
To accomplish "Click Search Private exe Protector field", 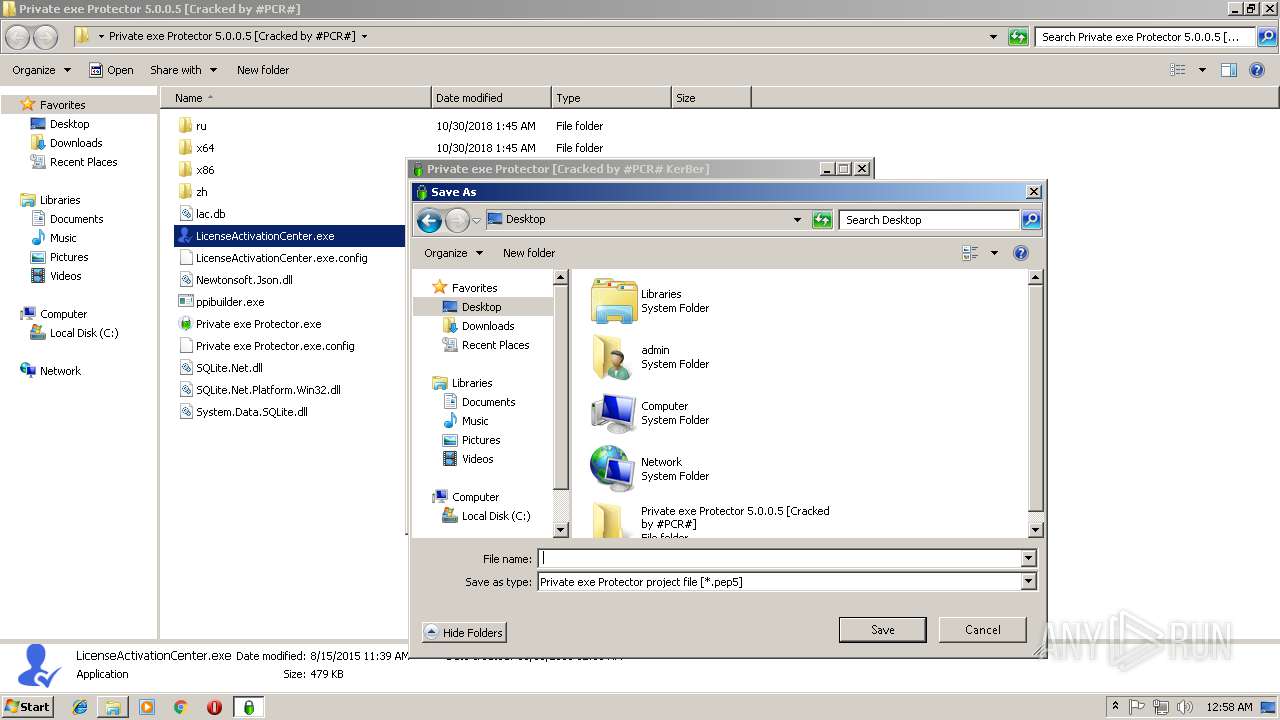I will (1145, 37).
